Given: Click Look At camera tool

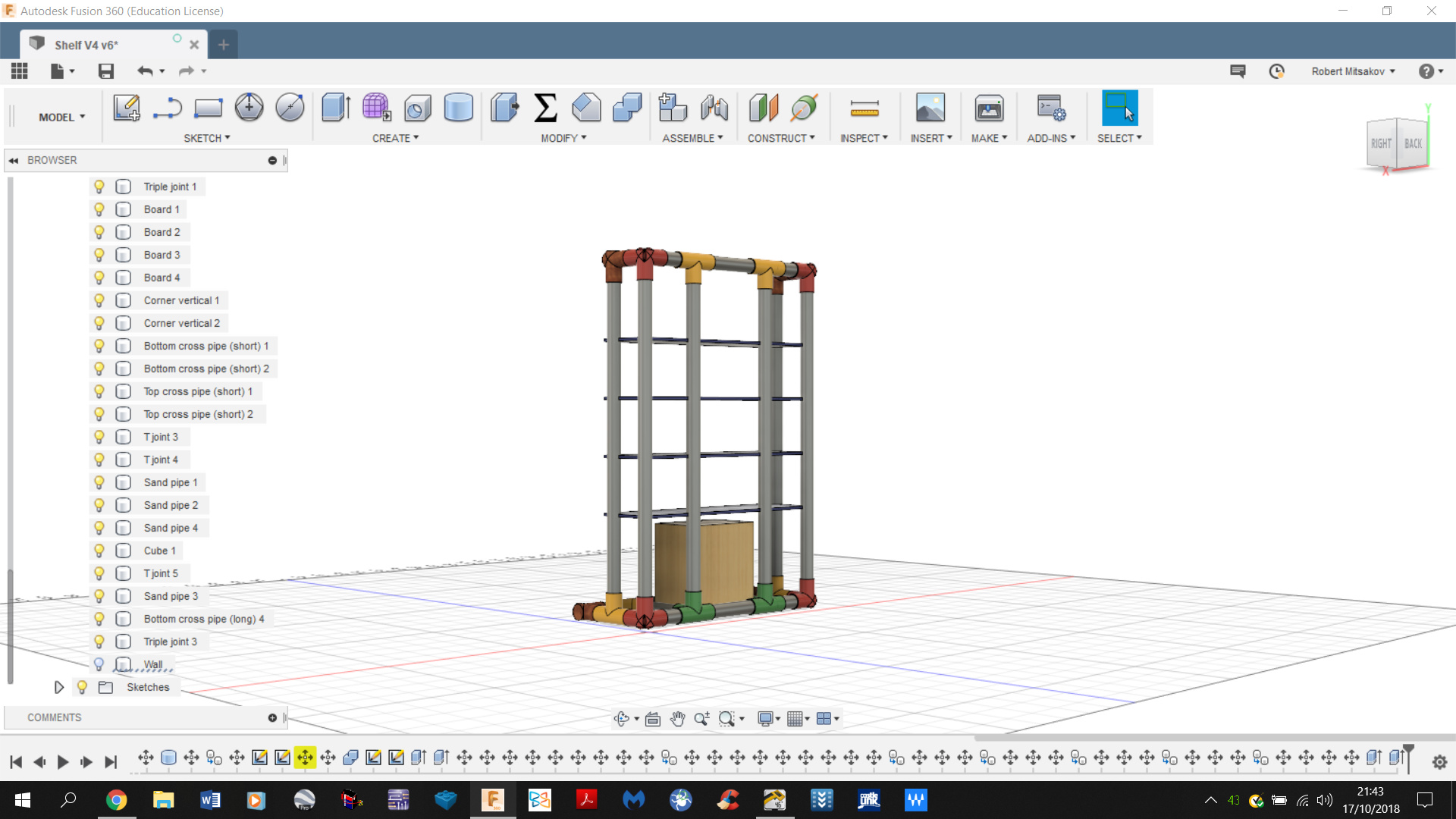Looking at the screenshot, I should [x=653, y=719].
